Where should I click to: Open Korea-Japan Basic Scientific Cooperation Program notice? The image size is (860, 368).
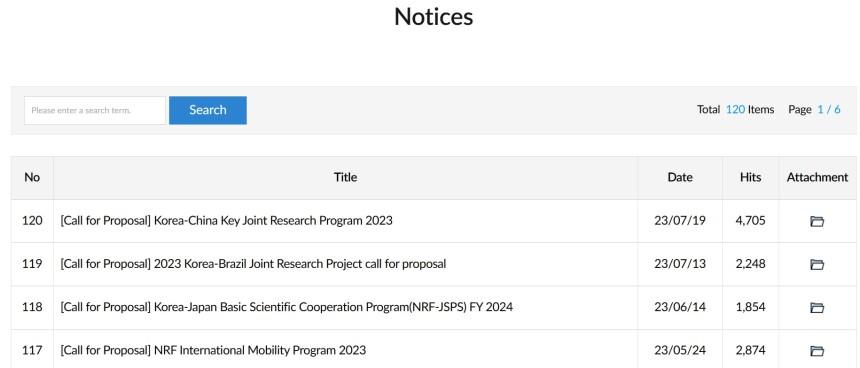point(286,307)
